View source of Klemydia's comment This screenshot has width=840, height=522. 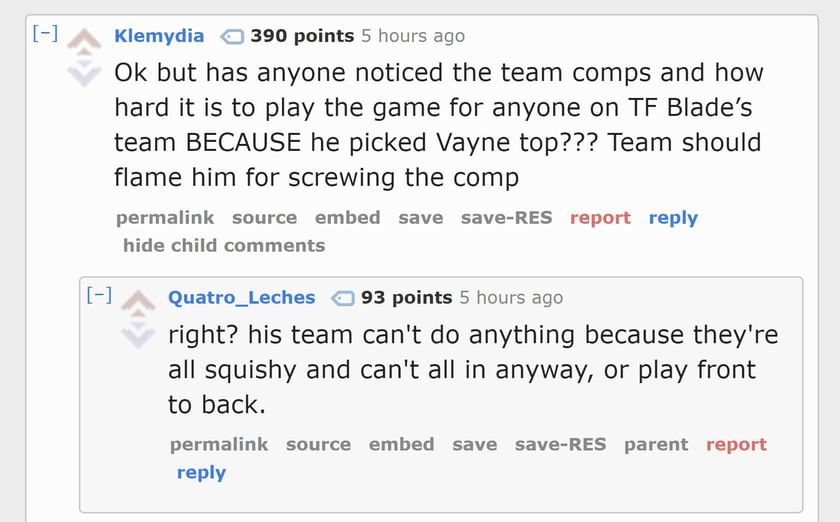pos(264,218)
